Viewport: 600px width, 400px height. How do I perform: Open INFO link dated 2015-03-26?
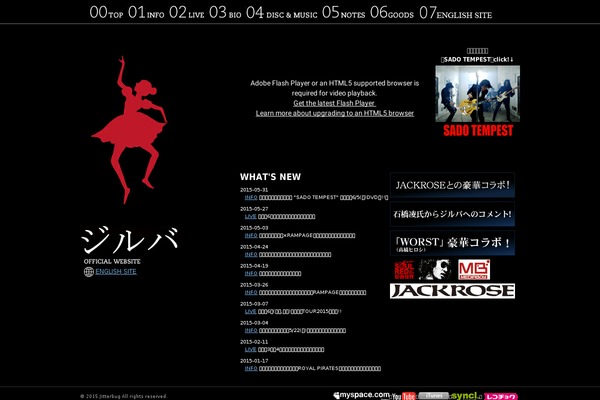tap(251, 292)
